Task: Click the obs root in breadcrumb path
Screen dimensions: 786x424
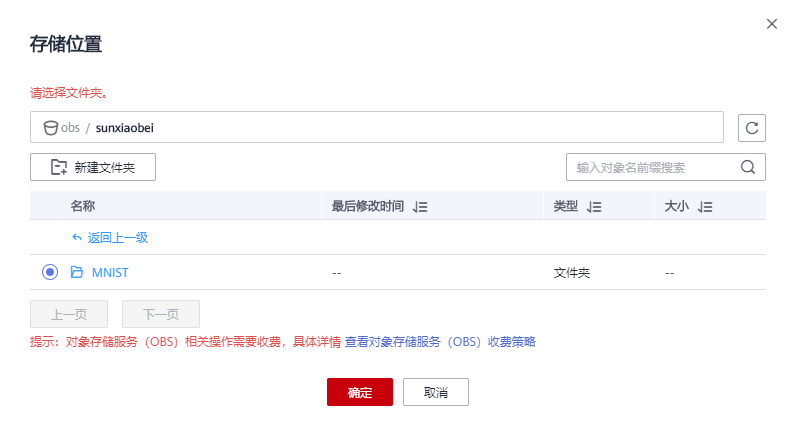Action: (70, 128)
